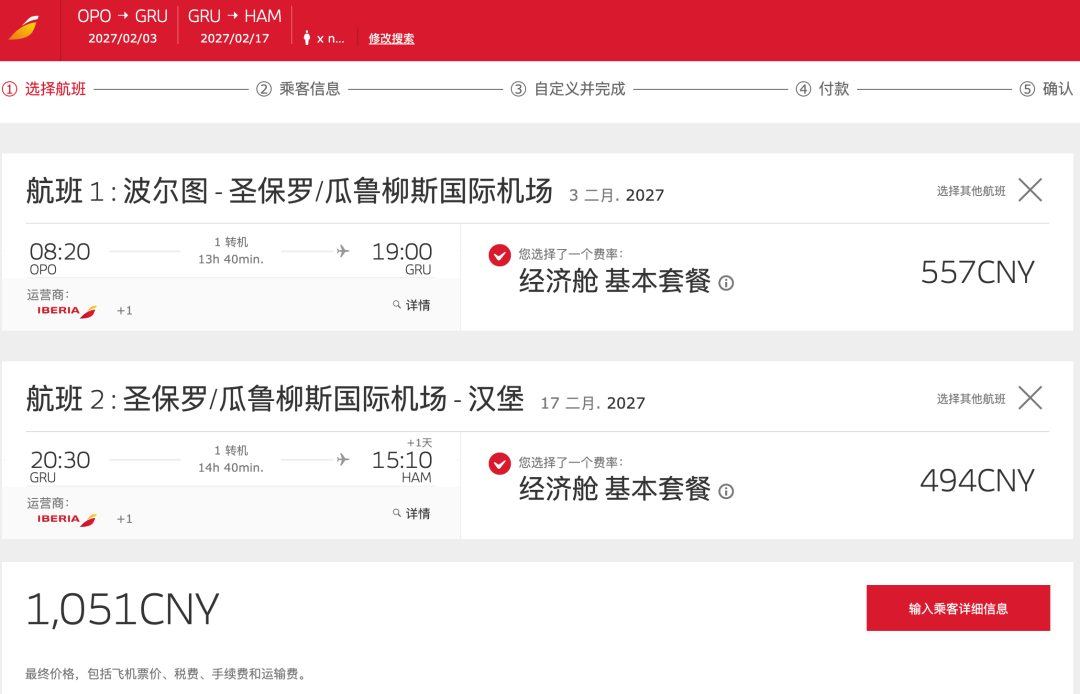Open 详情 for the 20:30 GRU flight

[x=417, y=514]
